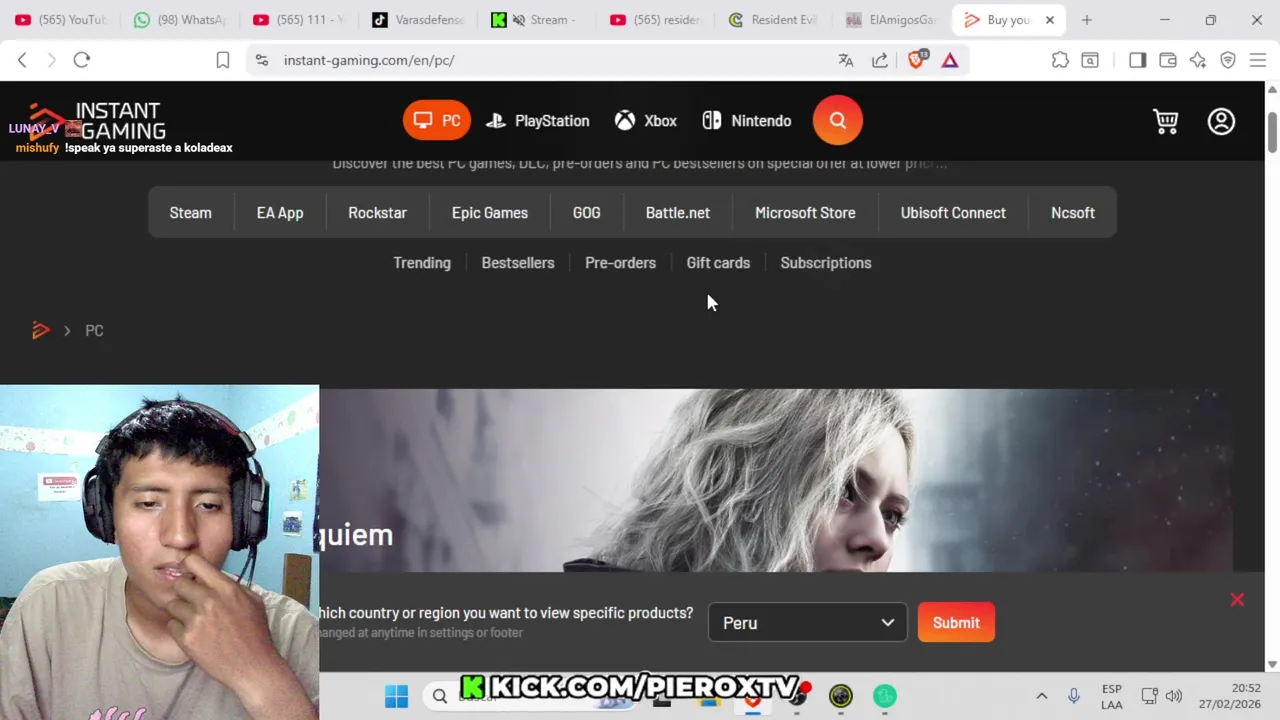View site information icon in address bar

click(262, 60)
